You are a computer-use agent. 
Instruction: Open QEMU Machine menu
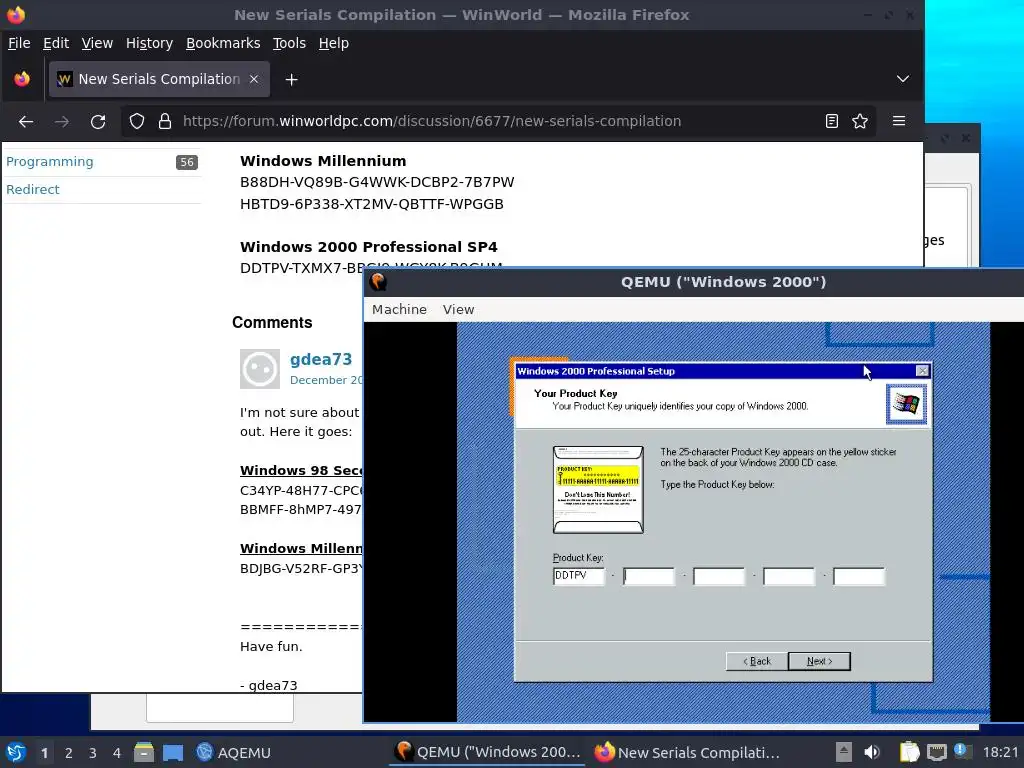click(399, 310)
